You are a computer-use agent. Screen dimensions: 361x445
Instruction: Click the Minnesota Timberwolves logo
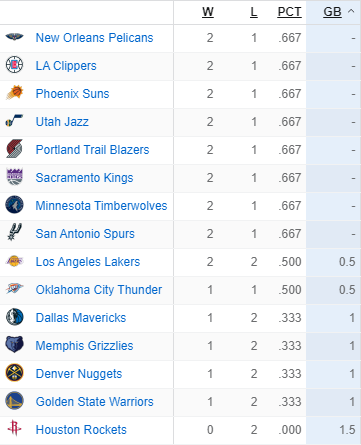coord(14,205)
